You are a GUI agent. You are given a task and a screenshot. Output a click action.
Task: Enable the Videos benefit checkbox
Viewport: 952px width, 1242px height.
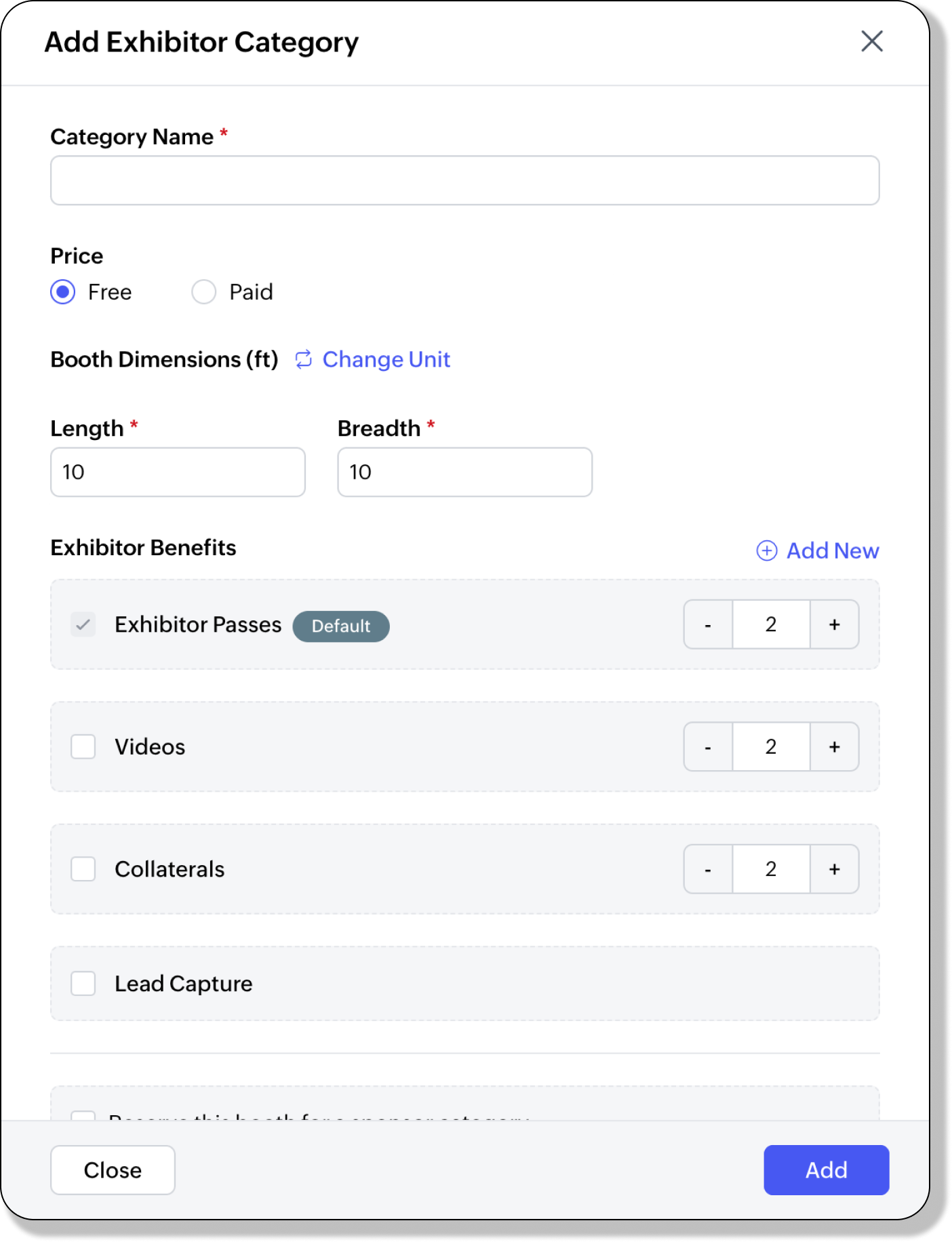(83, 746)
